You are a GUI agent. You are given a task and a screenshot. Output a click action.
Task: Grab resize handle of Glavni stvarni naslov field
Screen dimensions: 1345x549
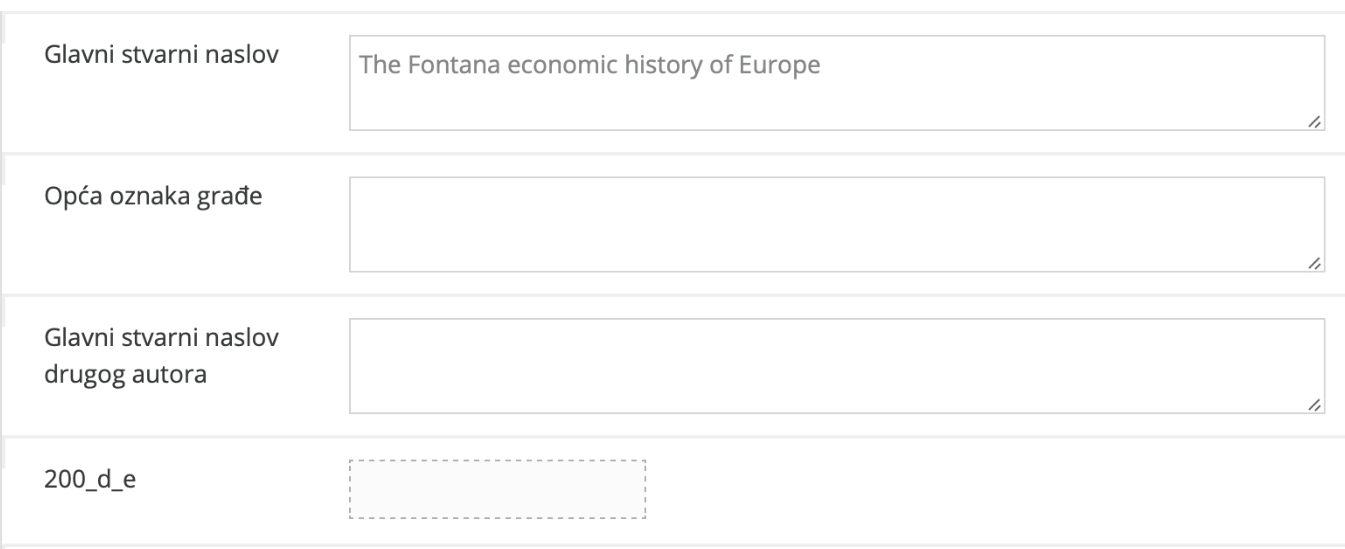point(1314,121)
